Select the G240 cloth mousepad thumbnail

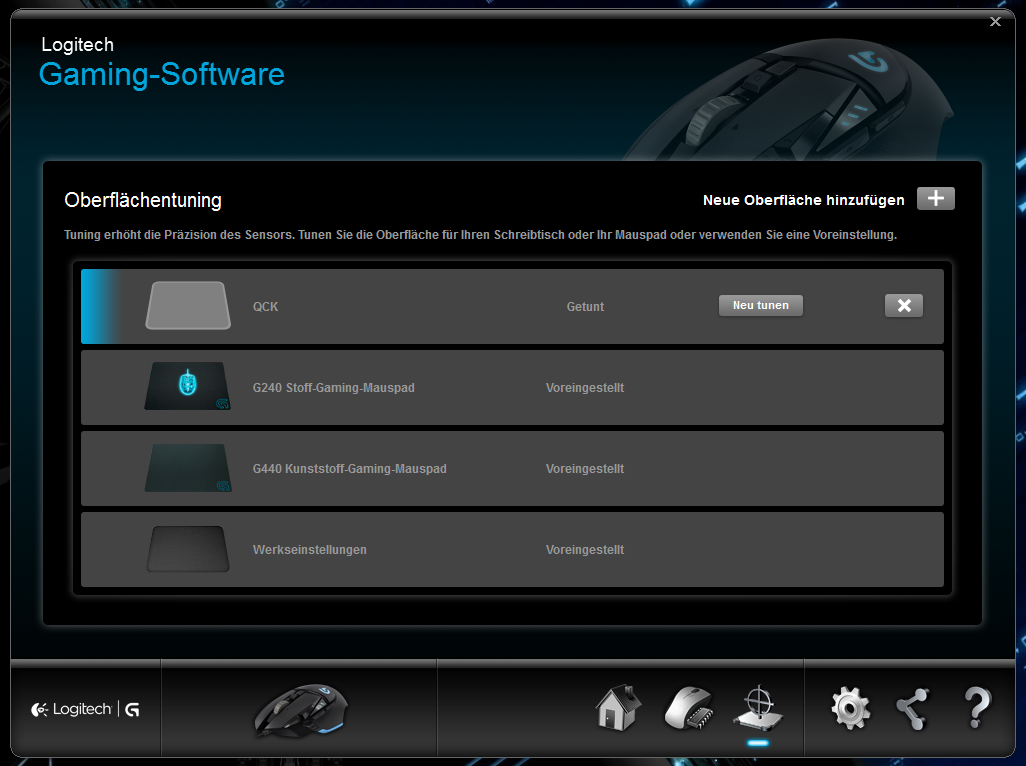click(188, 386)
